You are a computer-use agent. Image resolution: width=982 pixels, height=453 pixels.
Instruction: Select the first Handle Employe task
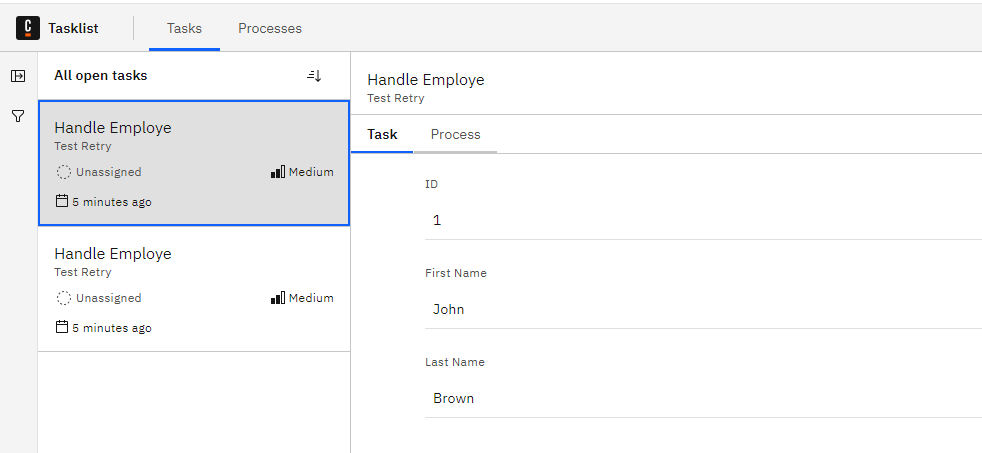[x=194, y=163]
